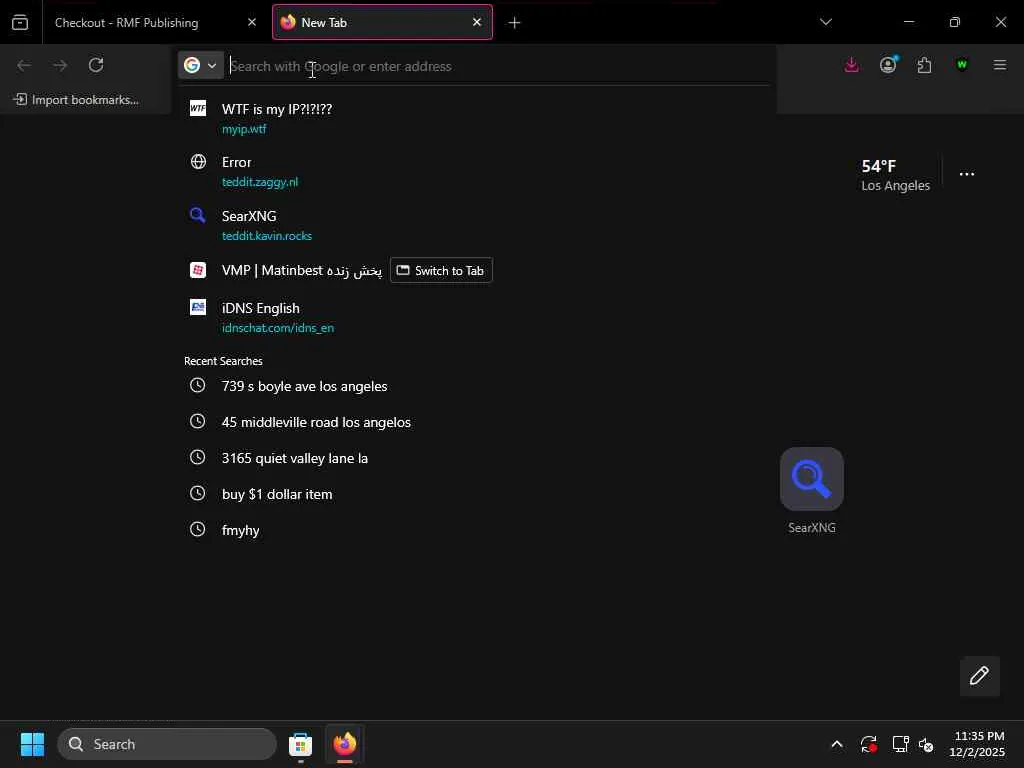Viewport: 1024px width, 768px height.
Task: Open the Google search engine selector dropdown
Action: click(200, 65)
